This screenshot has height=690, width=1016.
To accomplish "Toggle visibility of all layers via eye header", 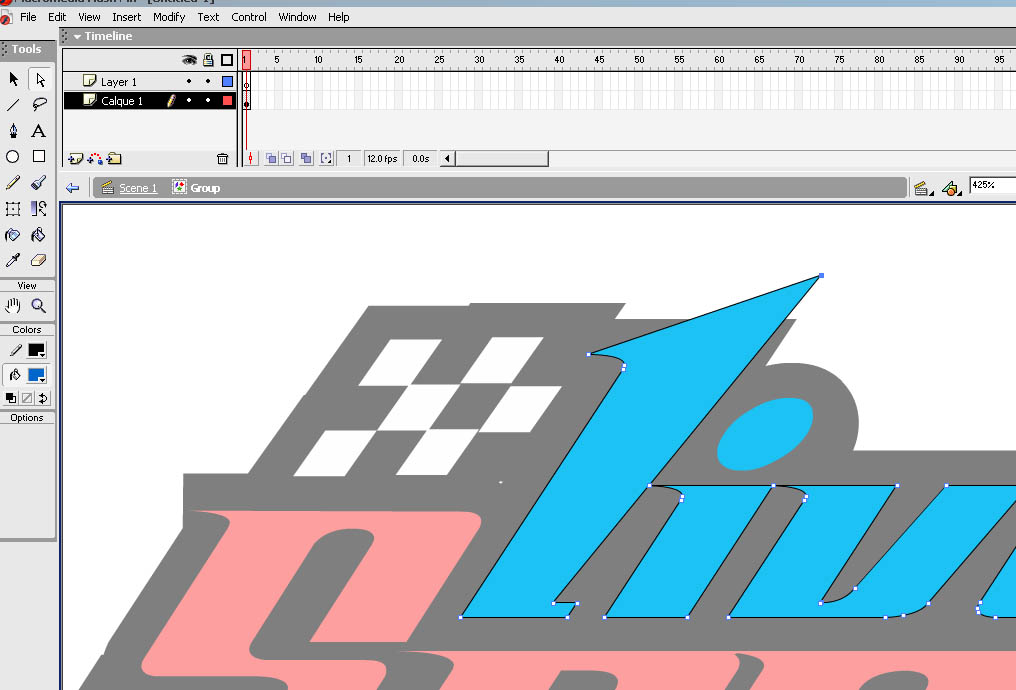I will tap(189, 60).
